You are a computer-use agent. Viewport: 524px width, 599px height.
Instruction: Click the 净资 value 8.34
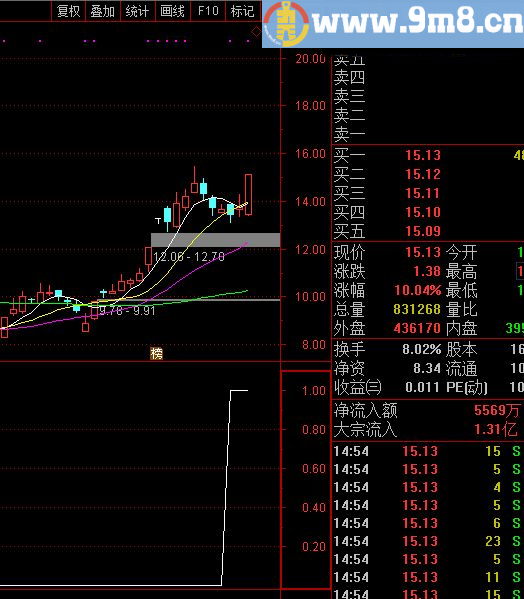point(427,368)
